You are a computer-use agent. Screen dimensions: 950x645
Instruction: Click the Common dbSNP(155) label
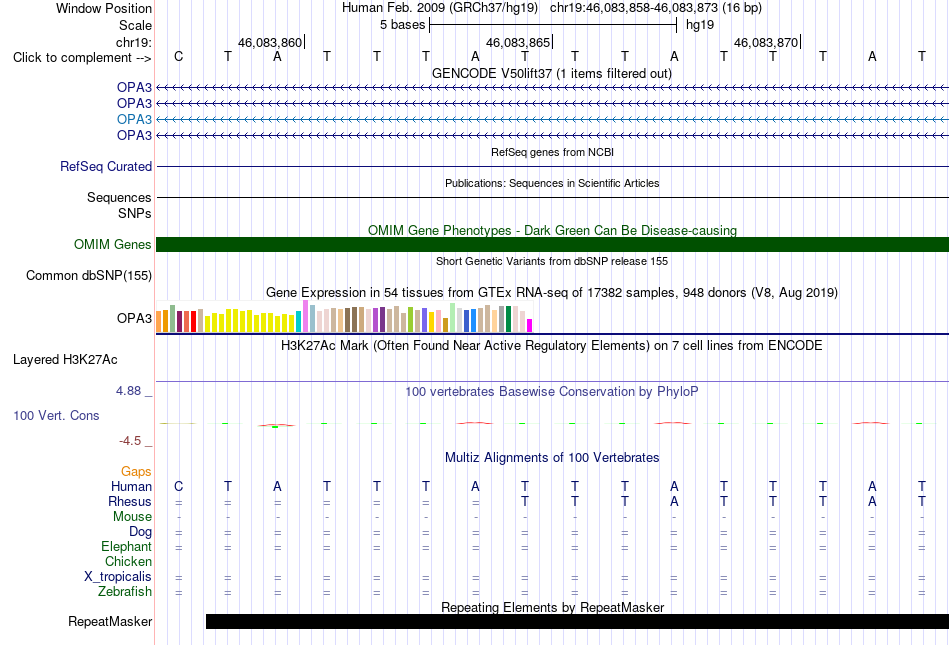(x=88, y=276)
